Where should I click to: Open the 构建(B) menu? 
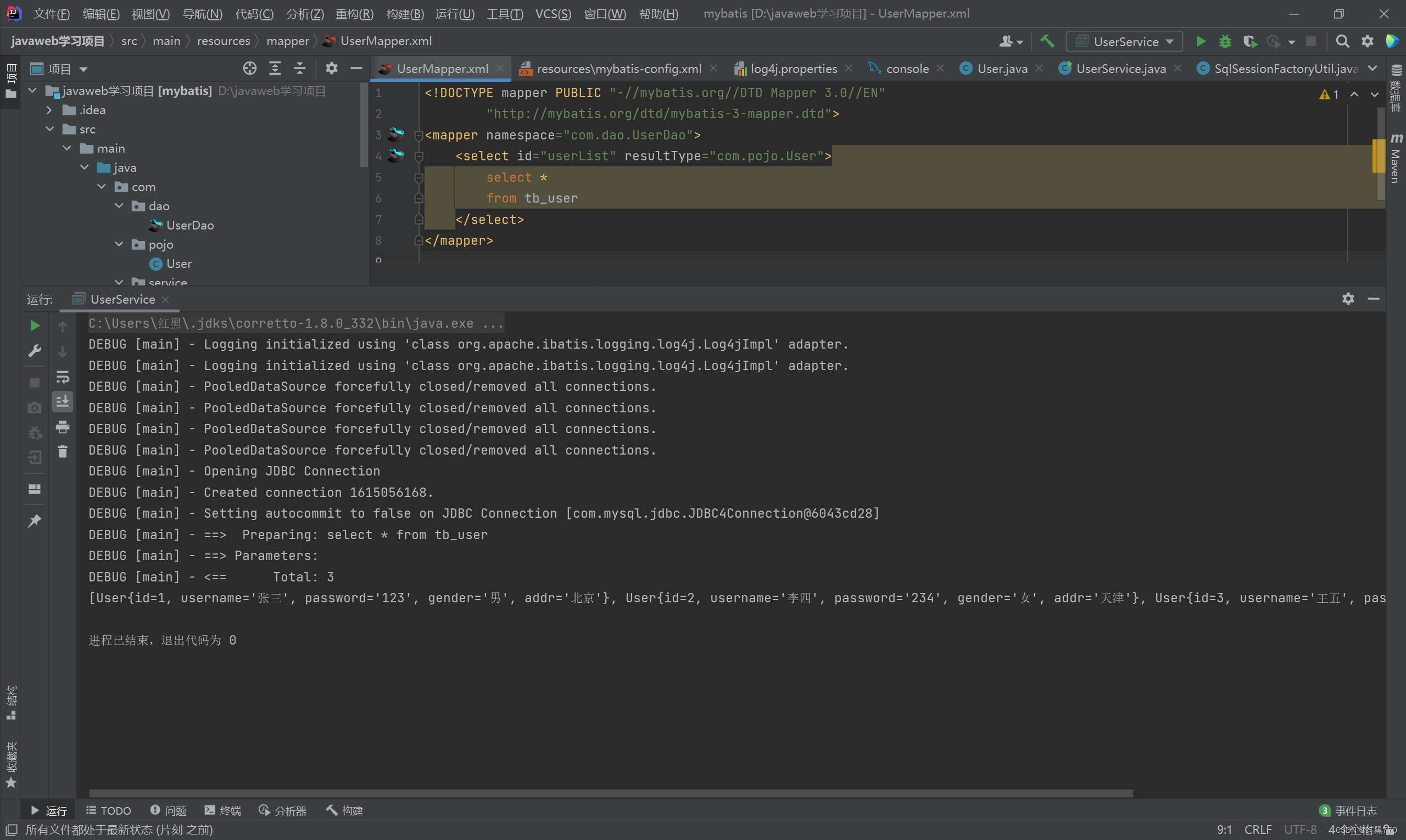405,14
